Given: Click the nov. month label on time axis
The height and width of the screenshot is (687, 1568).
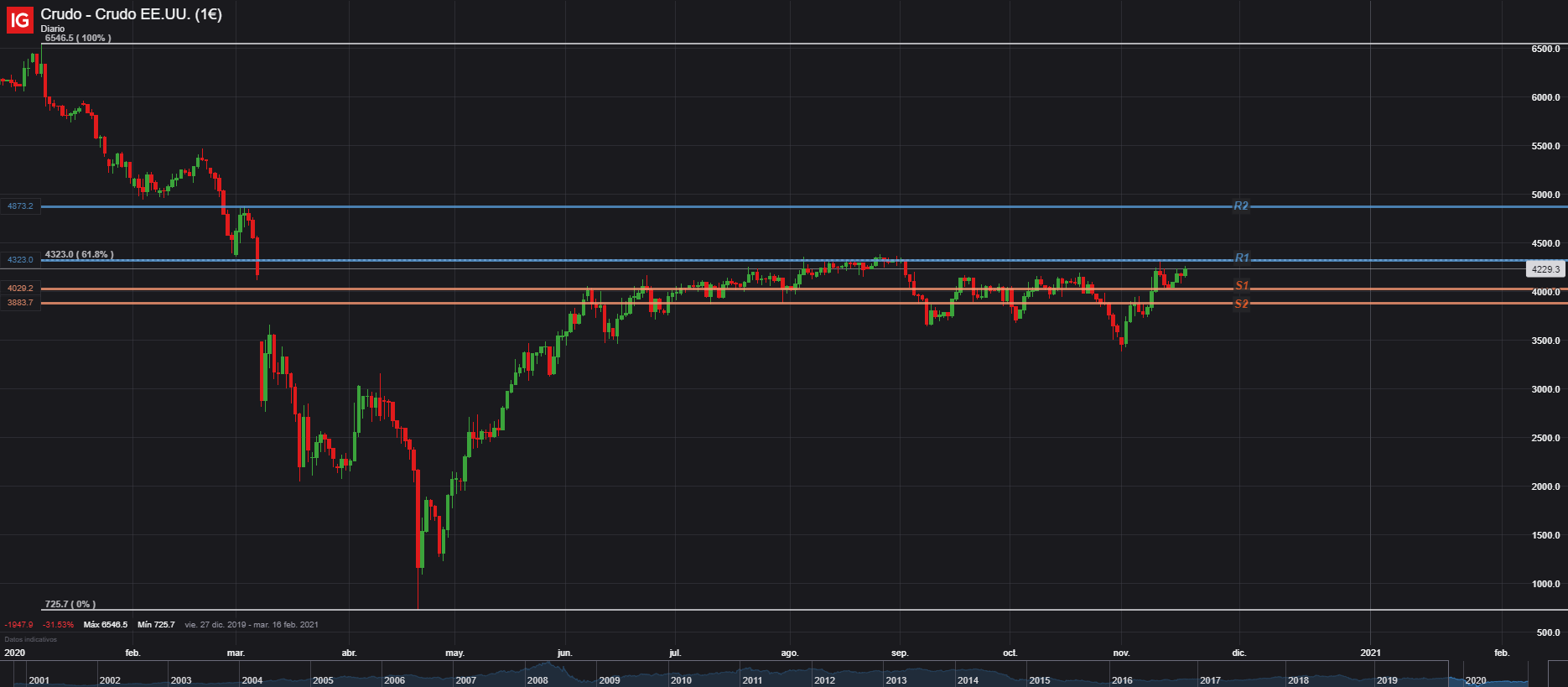Looking at the screenshot, I should coord(1121,653).
